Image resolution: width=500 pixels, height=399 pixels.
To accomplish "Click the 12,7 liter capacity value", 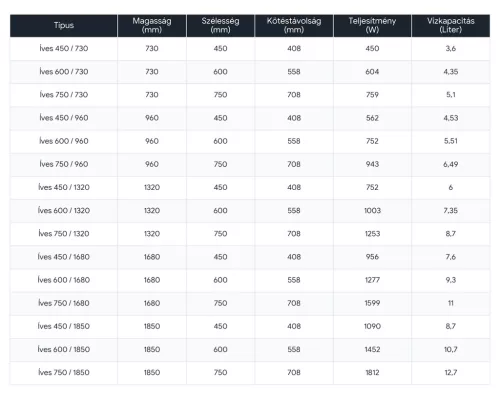I will pyautogui.click(x=451, y=373).
